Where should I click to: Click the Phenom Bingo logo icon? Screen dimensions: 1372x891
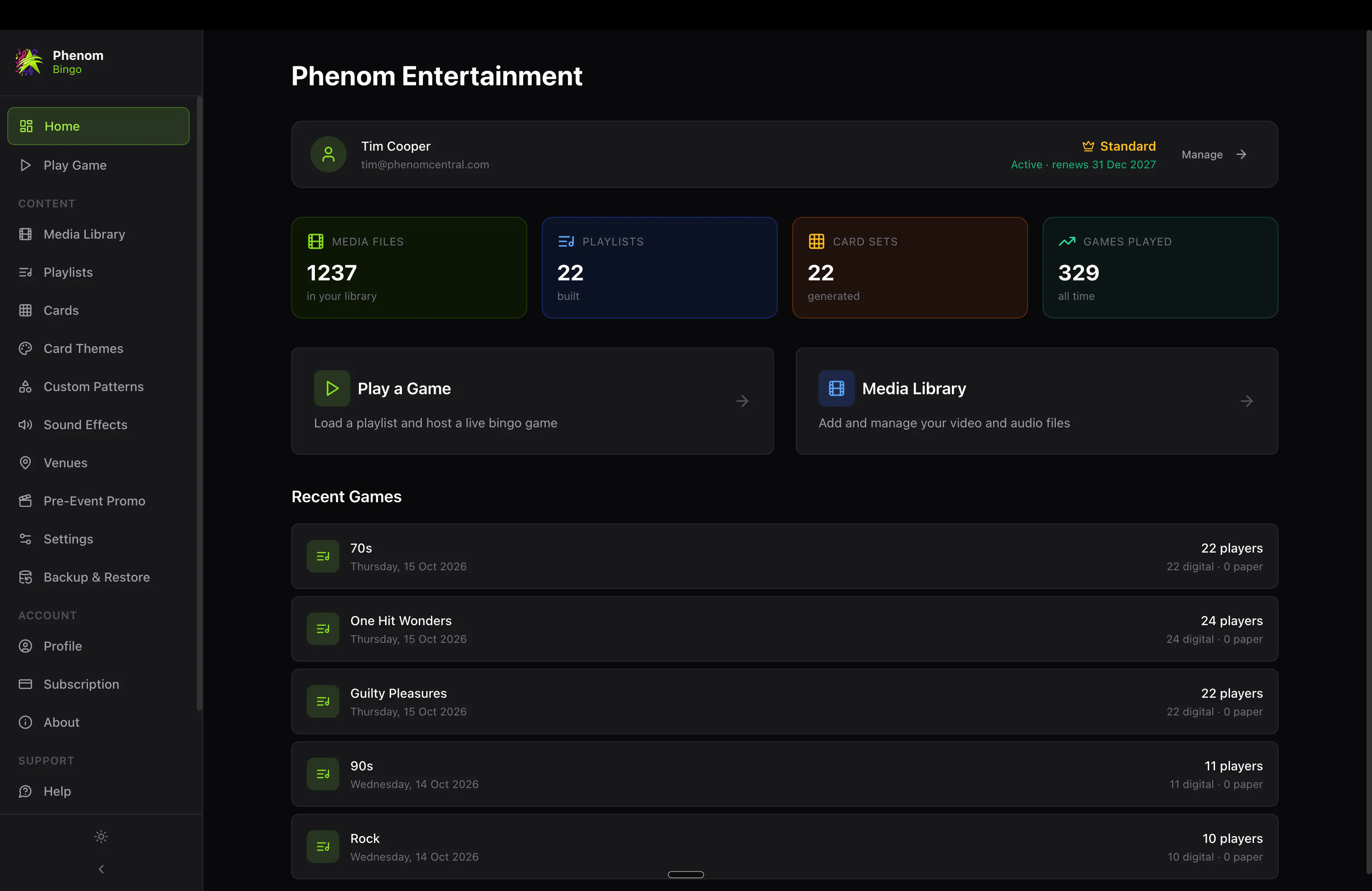[29, 62]
